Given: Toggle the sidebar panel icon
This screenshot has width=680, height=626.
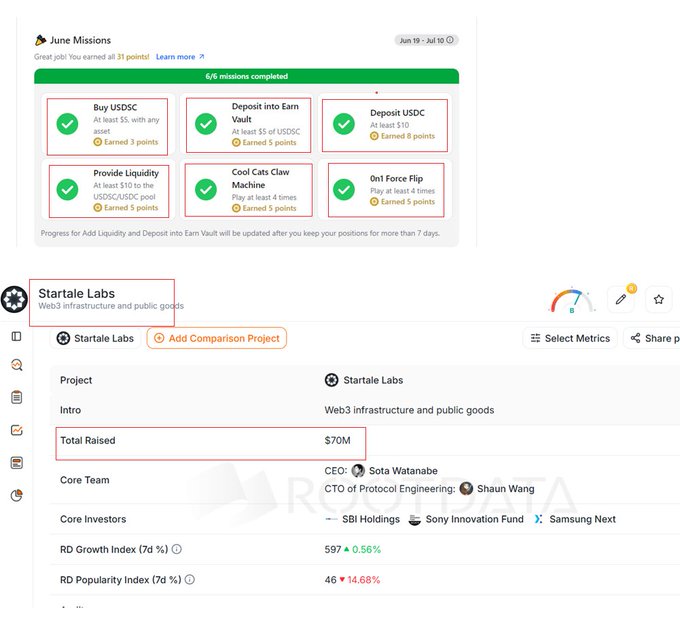Looking at the screenshot, I should pos(16,336).
